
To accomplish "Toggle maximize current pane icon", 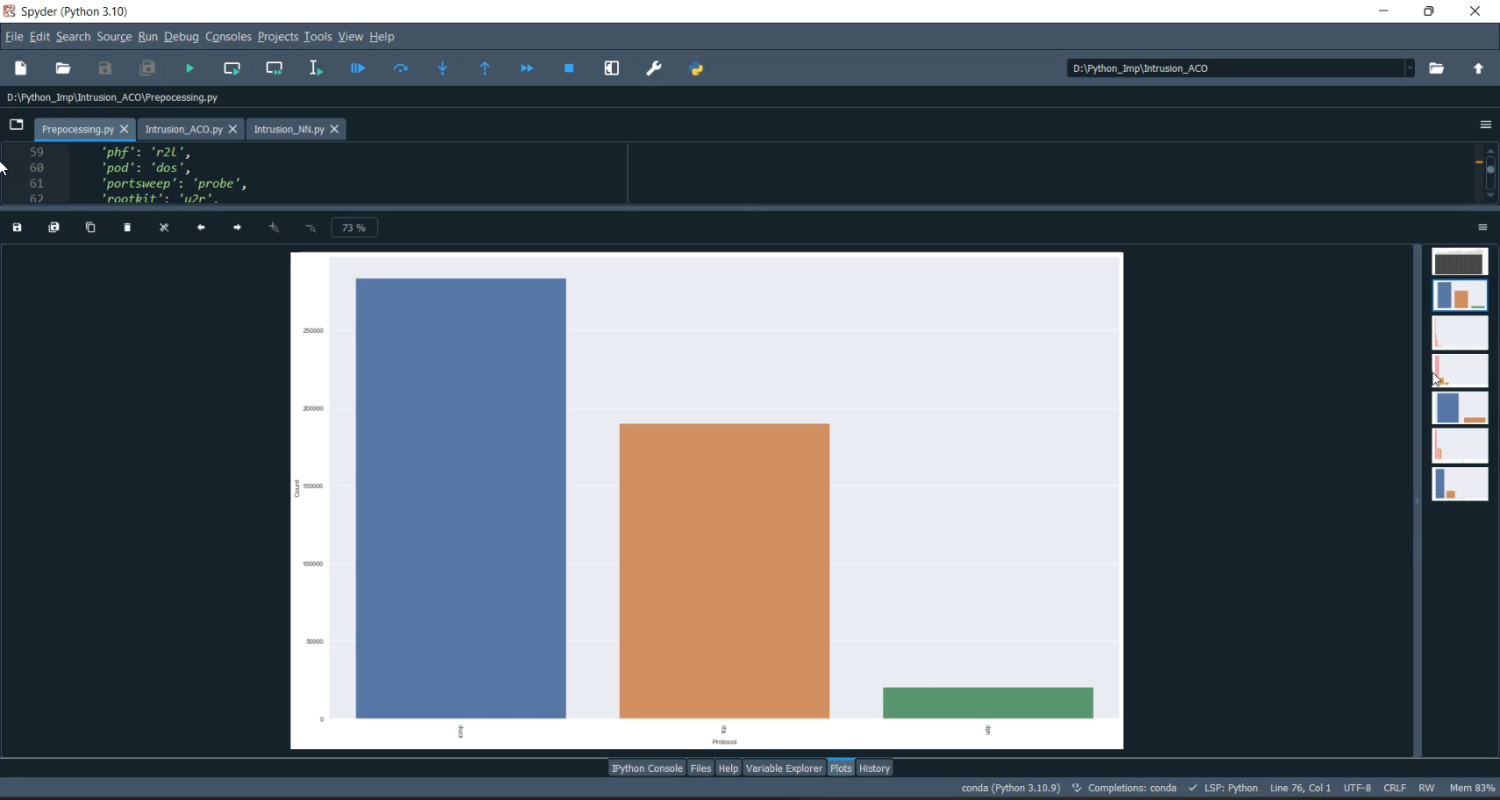I will pos(612,69).
